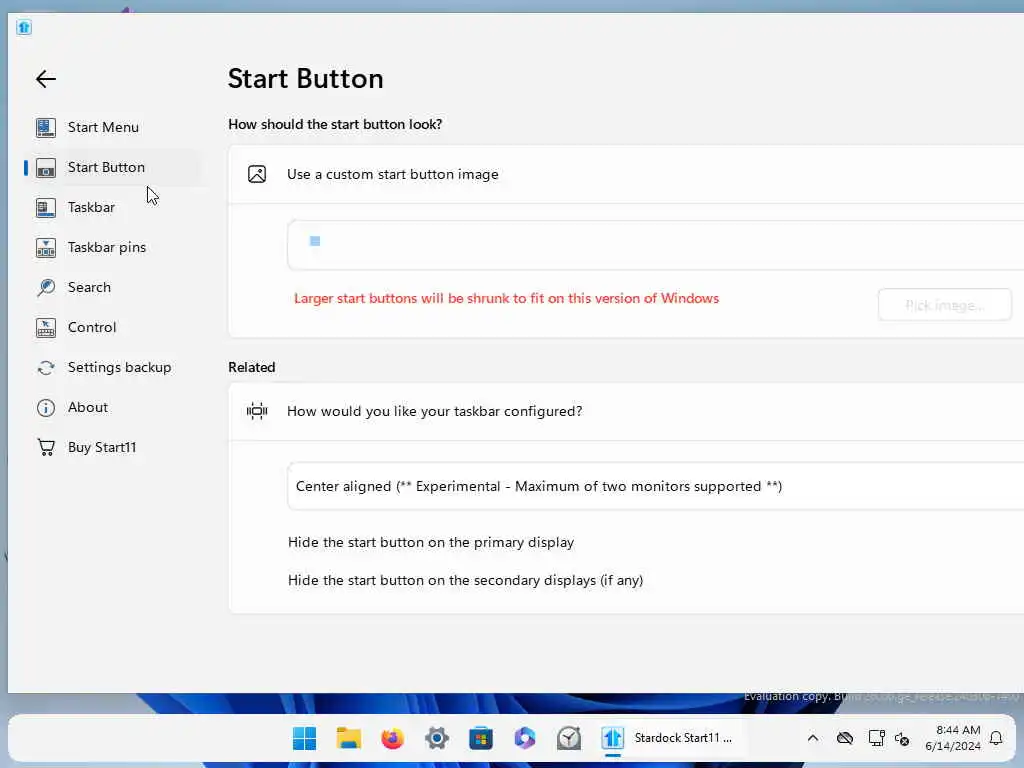The image size is (1024, 768).
Task: Click the Taskbar sidebar icon
Action: pos(46,208)
